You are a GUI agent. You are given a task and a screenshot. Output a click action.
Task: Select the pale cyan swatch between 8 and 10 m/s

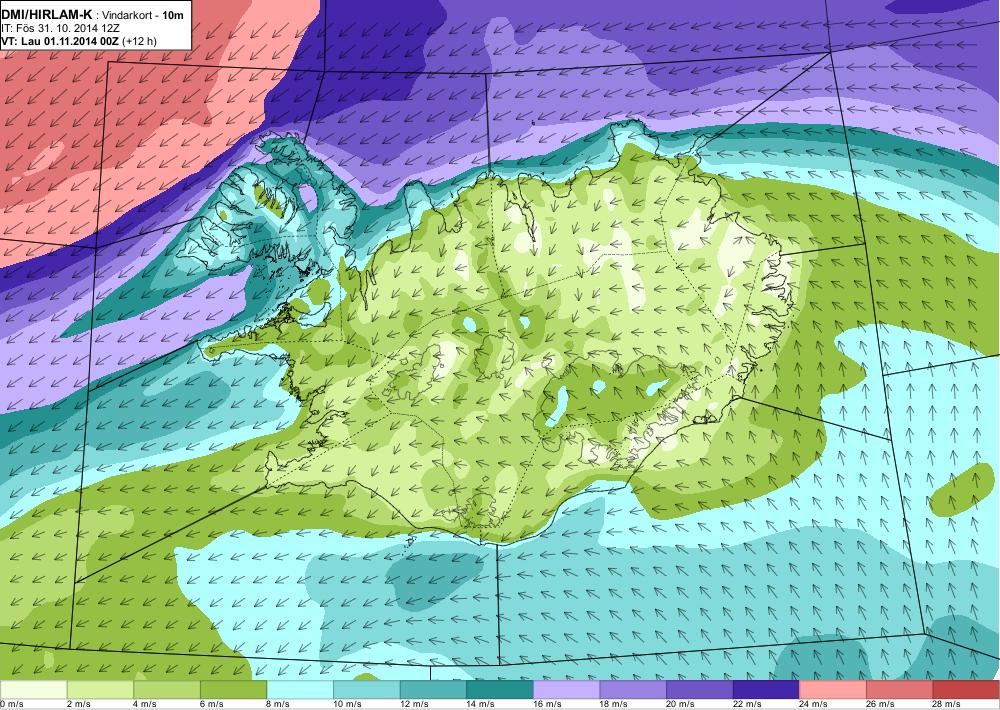(300, 690)
